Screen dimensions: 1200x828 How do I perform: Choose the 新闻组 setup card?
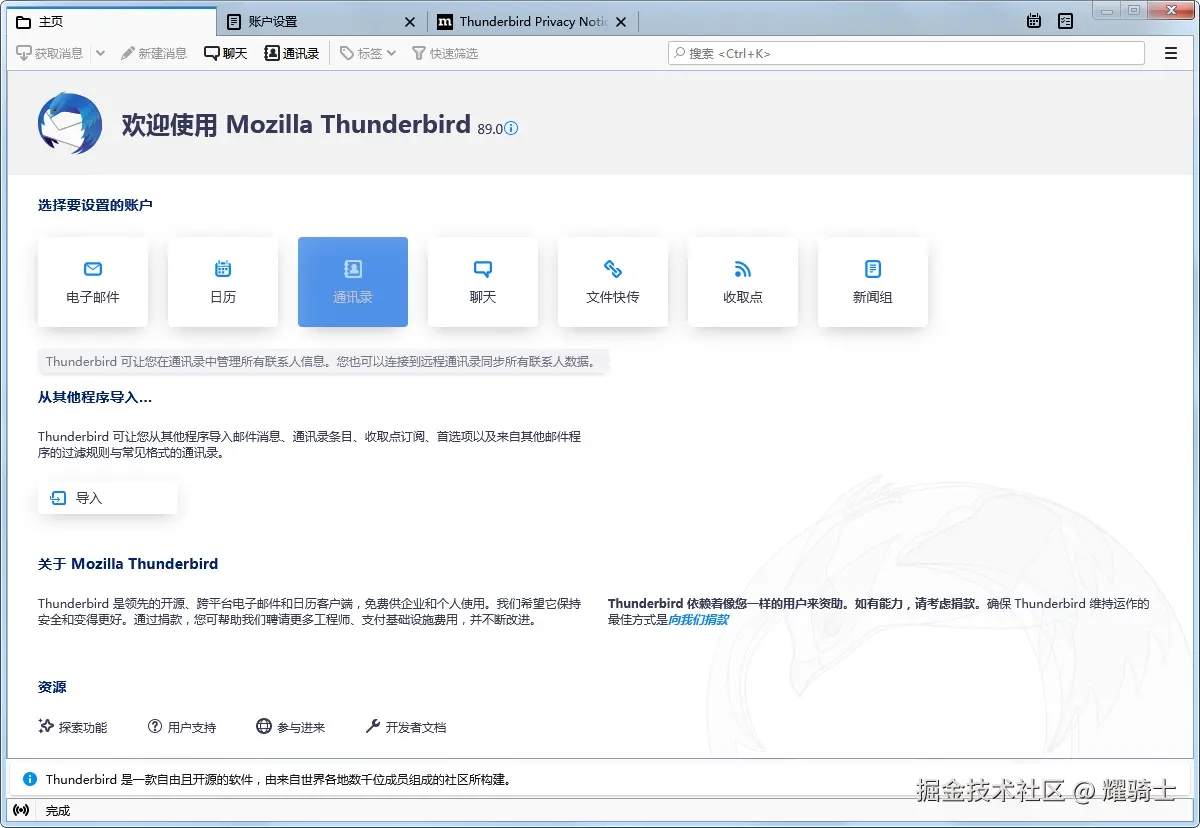[x=873, y=282]
